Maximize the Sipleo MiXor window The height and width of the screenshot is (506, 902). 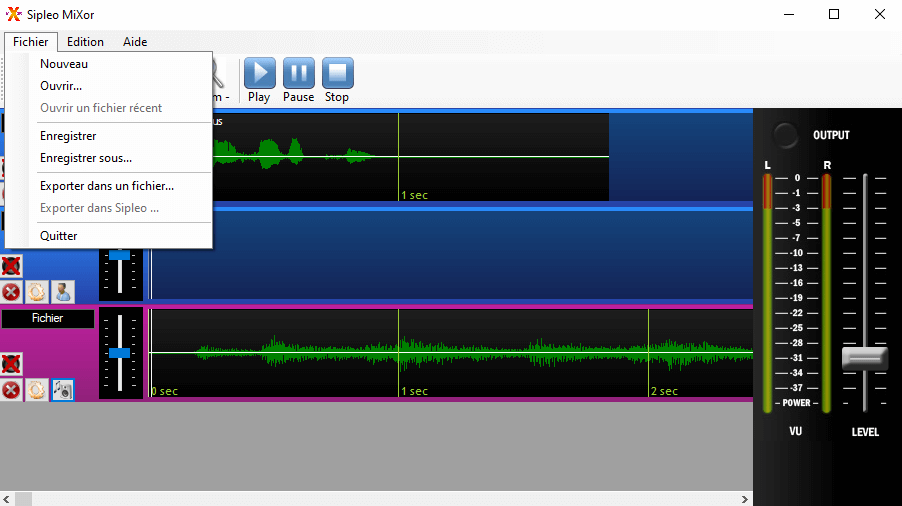(834, 14)
